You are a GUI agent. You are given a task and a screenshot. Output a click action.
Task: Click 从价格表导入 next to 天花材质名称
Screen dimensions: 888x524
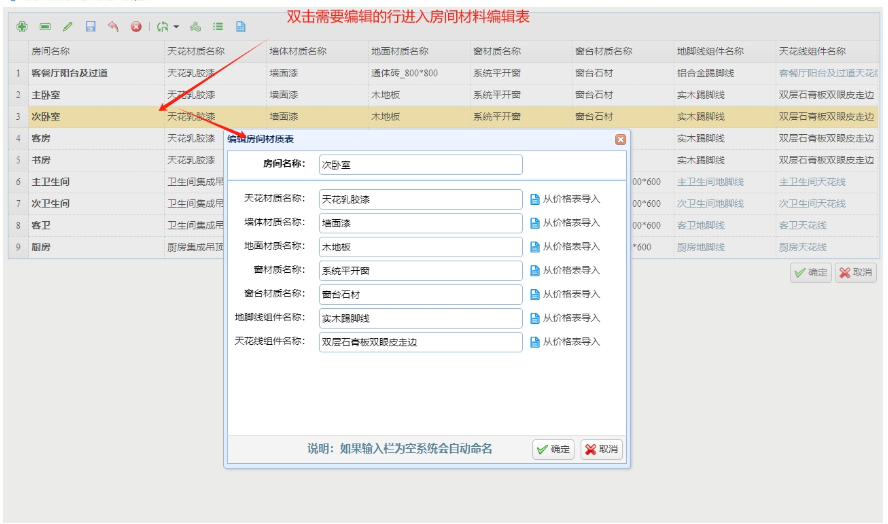[565, 199]
